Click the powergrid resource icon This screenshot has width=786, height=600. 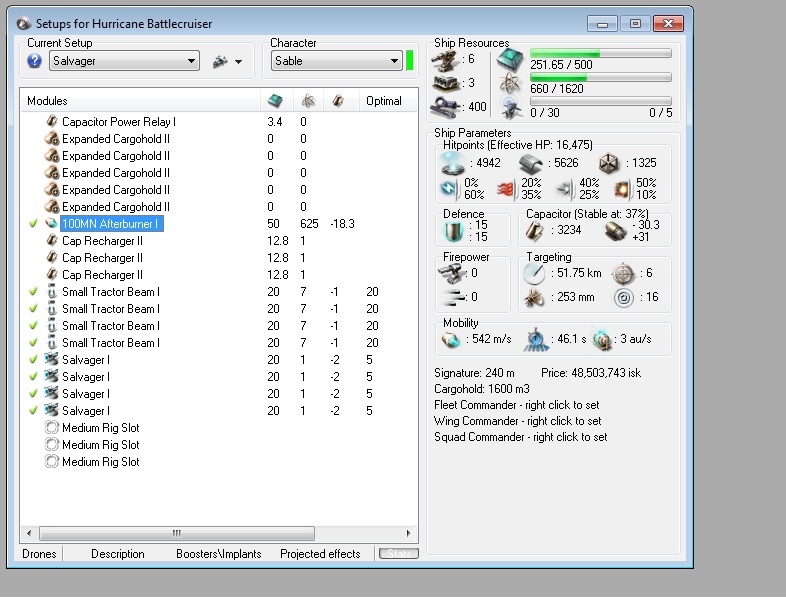pos(511,83)
